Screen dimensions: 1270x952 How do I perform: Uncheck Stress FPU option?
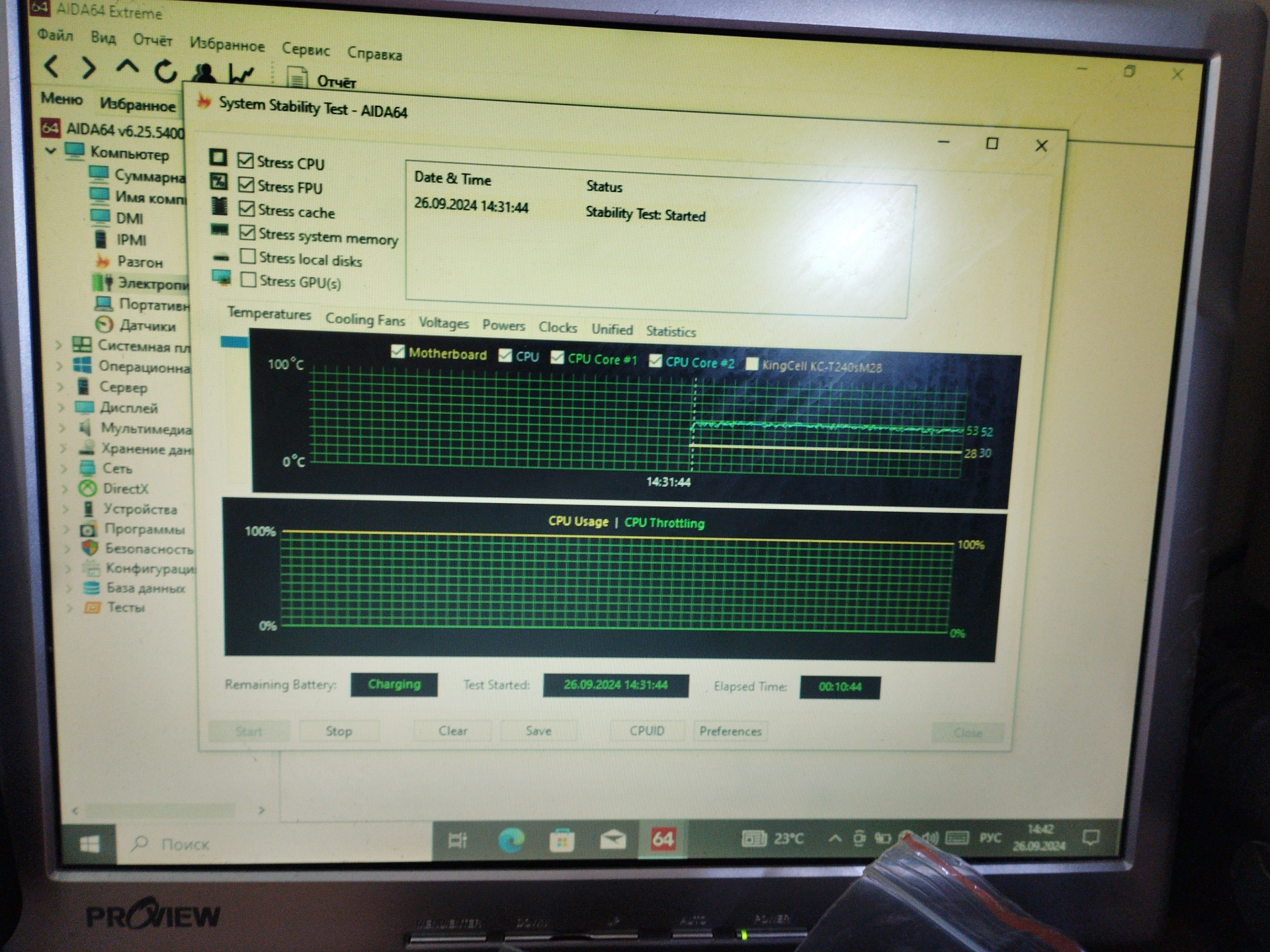[x=246, y=184]
